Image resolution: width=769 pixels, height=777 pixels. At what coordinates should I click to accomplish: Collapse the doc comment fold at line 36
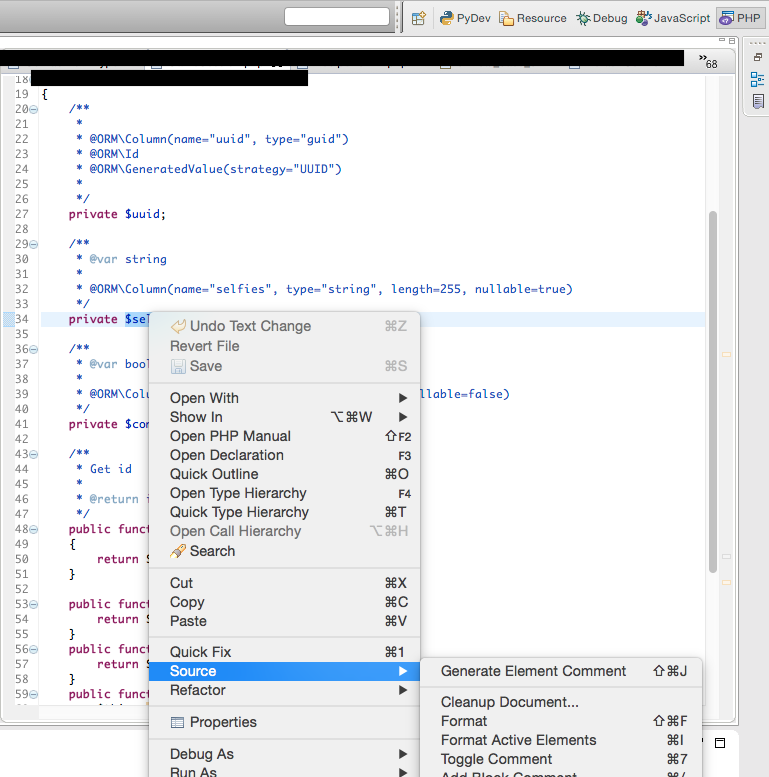[x=33, y=349]
